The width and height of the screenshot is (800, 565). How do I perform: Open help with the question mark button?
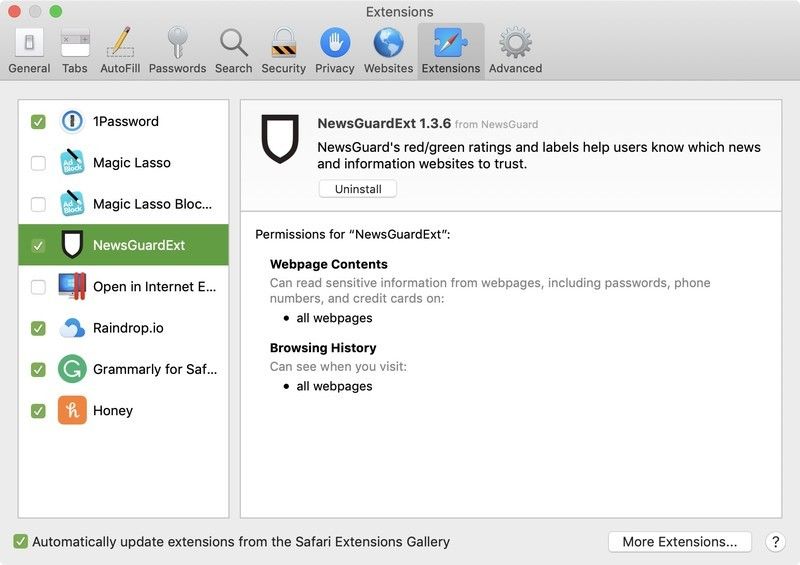coord(775,542)
